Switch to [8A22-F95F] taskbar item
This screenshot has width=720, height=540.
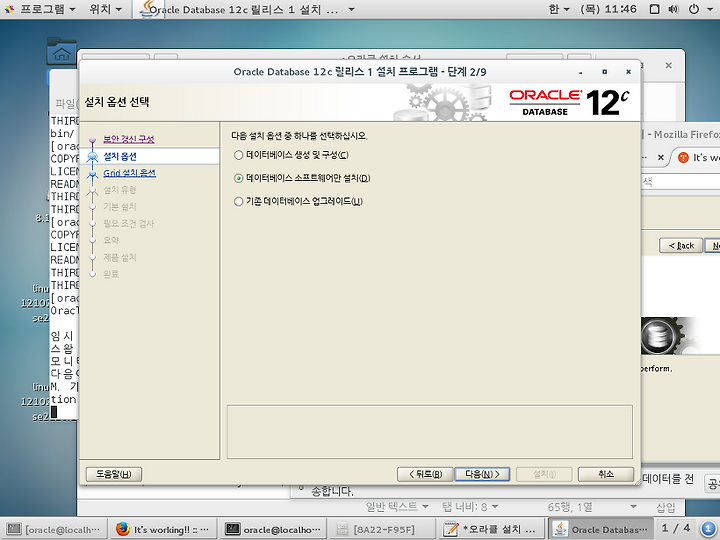383,529
